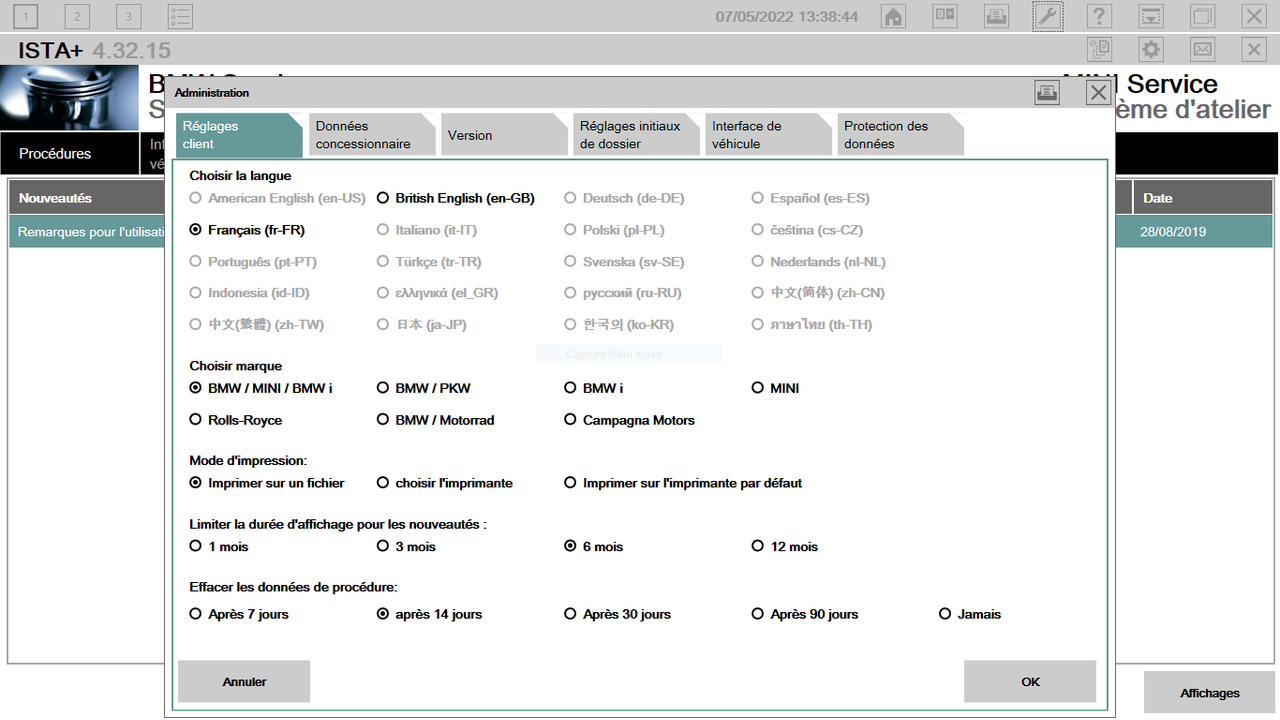Click the Nouveautés column header

point(86,198)
